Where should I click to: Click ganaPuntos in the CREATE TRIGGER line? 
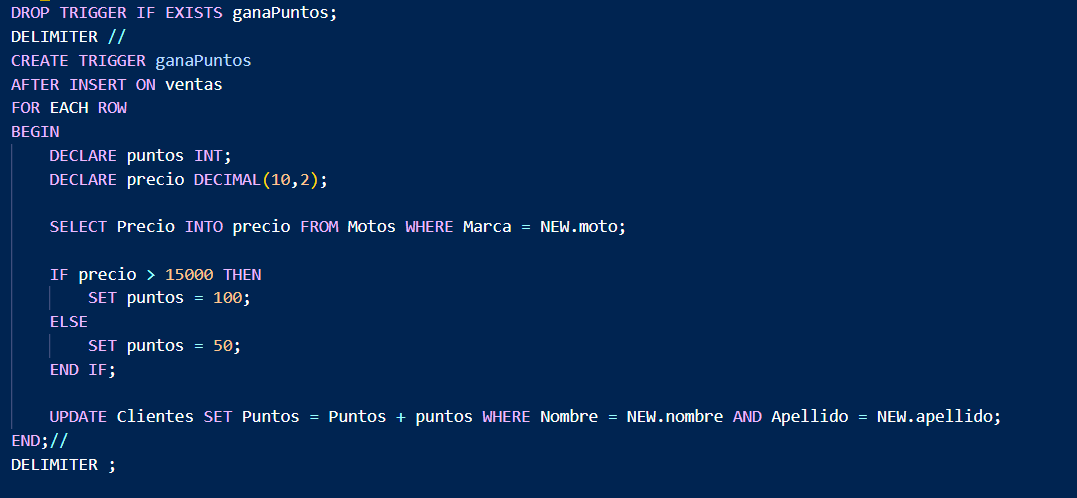(x=203, y=60)
